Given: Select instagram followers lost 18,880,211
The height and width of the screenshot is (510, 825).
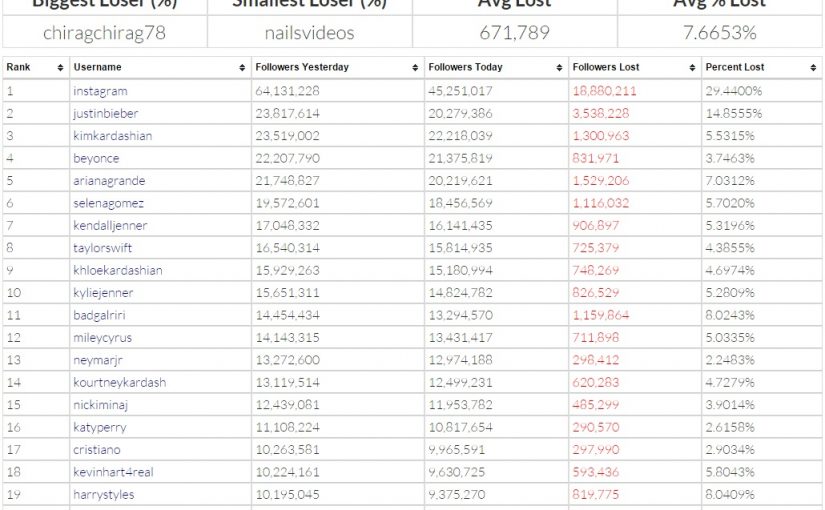Looking at the screenshot, I should [x=604, y=91].
